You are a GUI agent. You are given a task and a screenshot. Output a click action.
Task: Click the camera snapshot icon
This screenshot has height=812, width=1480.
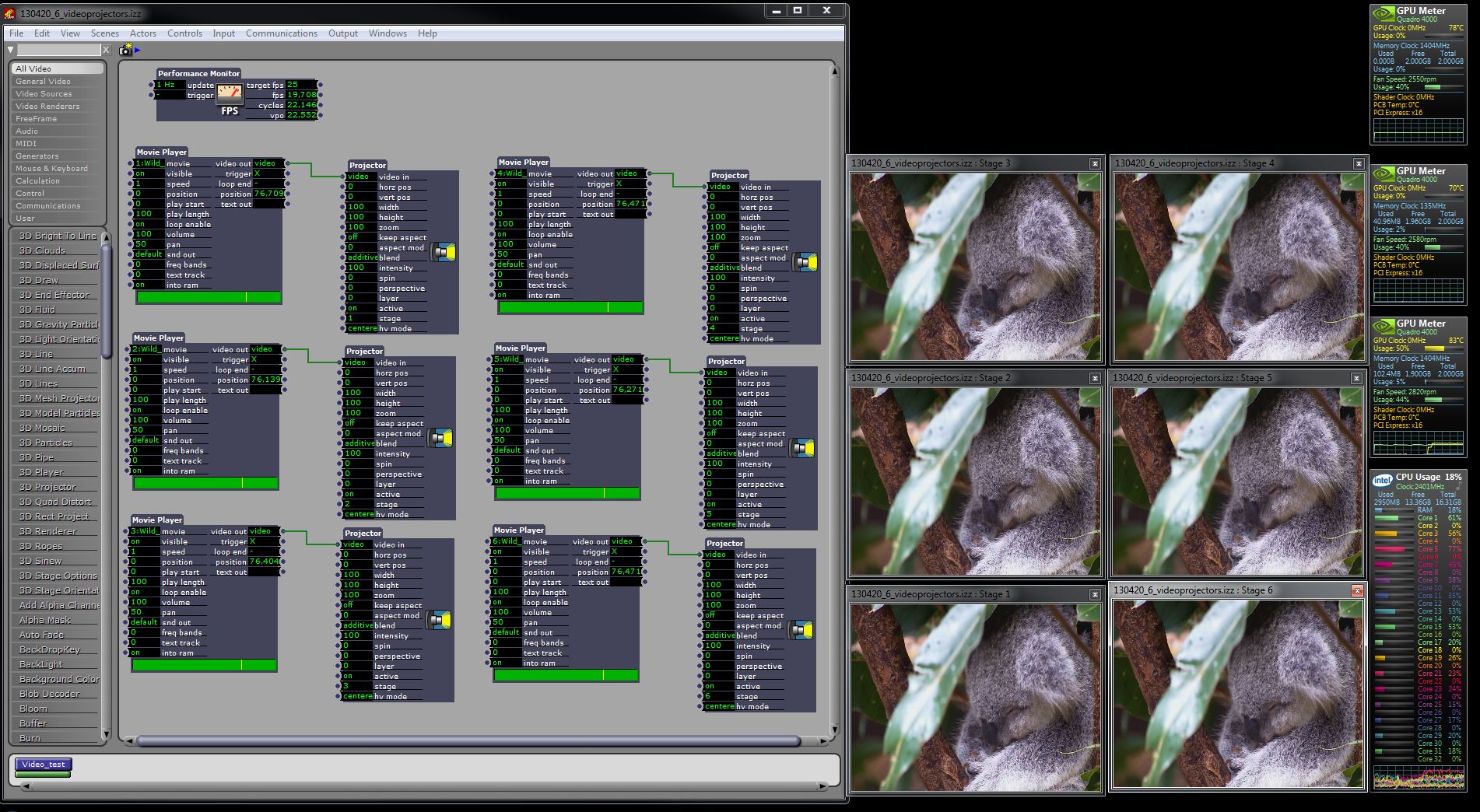pos(125,50)
